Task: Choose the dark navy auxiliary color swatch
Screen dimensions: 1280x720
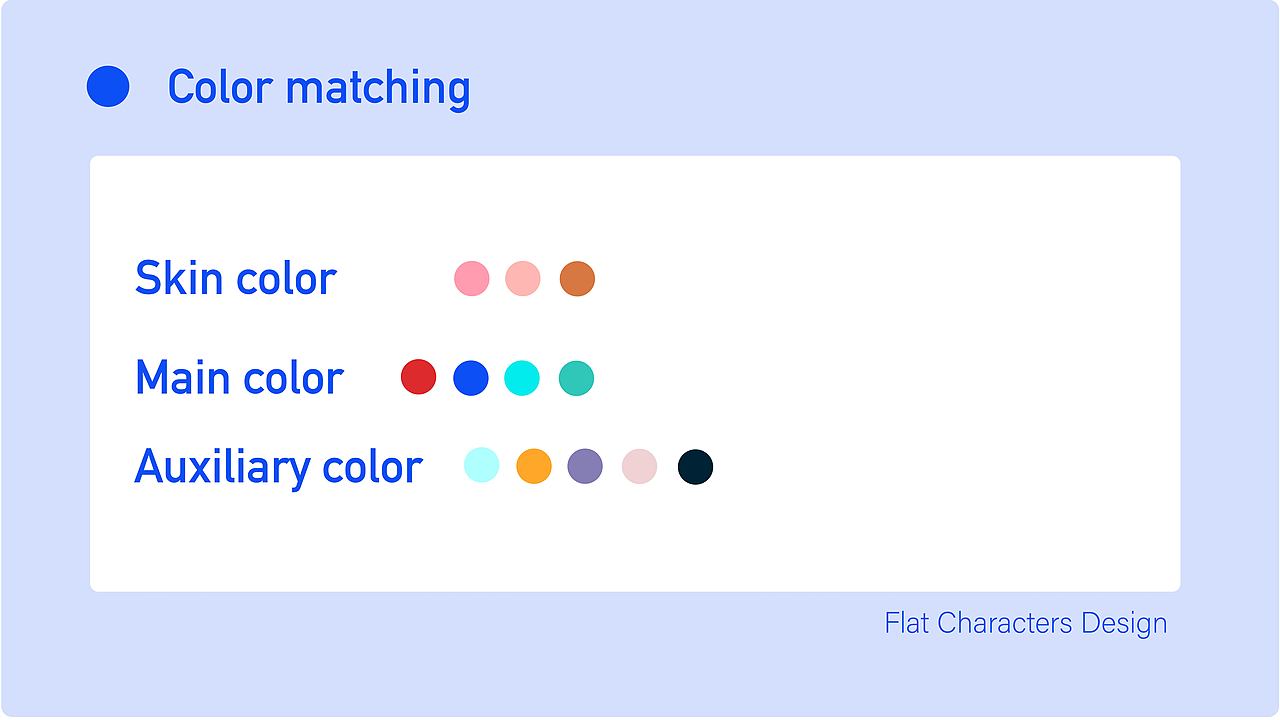Action: pos(695,467)
